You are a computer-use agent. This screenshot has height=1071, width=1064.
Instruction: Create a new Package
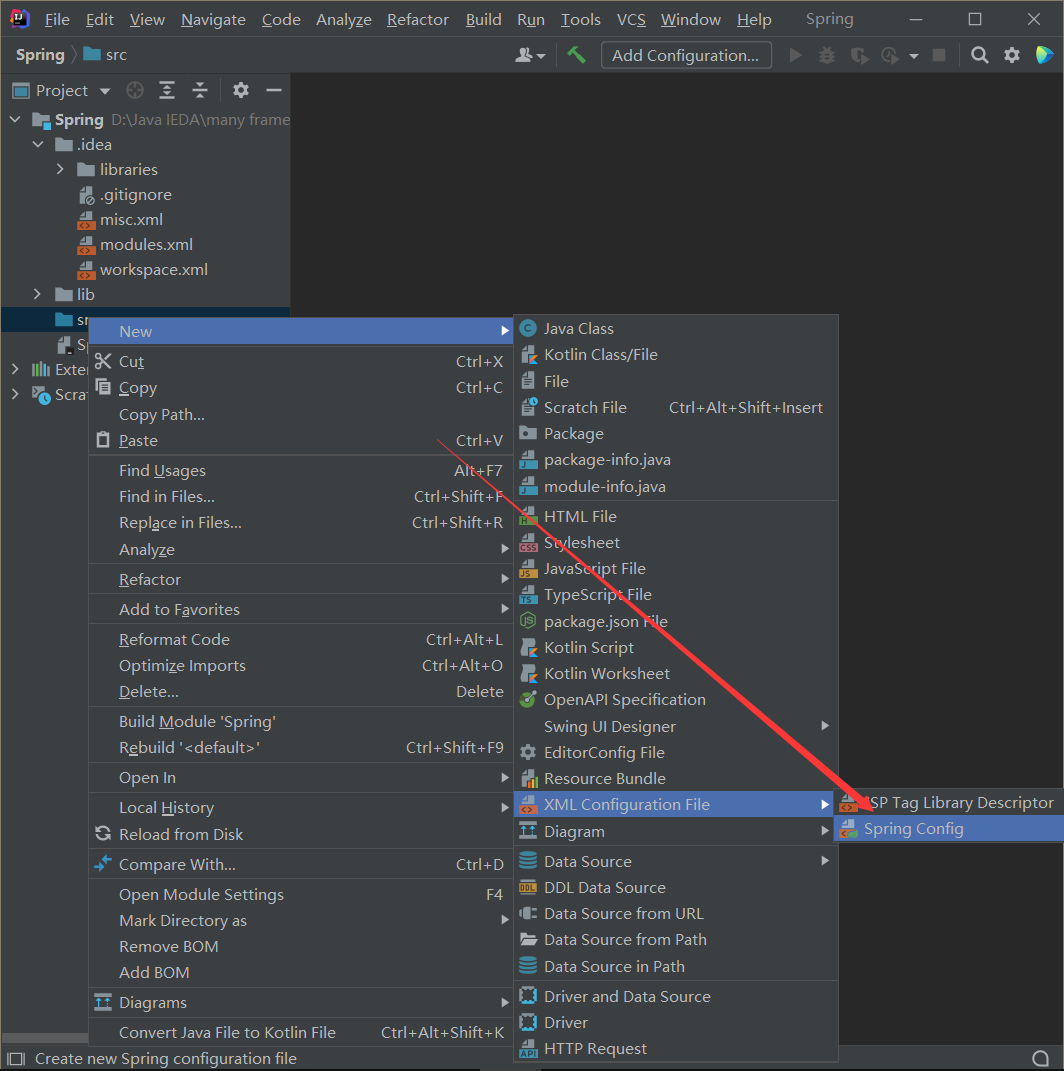click(675, 434)
